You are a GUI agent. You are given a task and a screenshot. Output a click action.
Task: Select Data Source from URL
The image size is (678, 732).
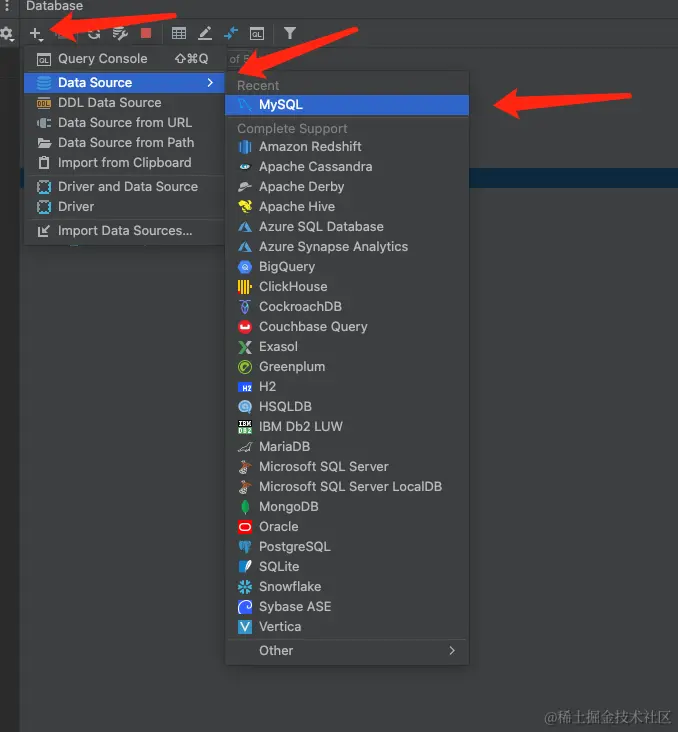[124, 122]
